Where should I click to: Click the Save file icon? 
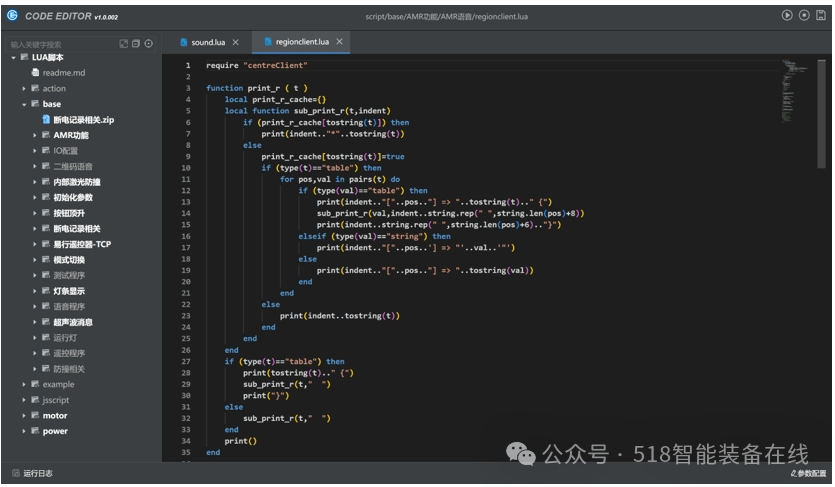tap(821, 15)
